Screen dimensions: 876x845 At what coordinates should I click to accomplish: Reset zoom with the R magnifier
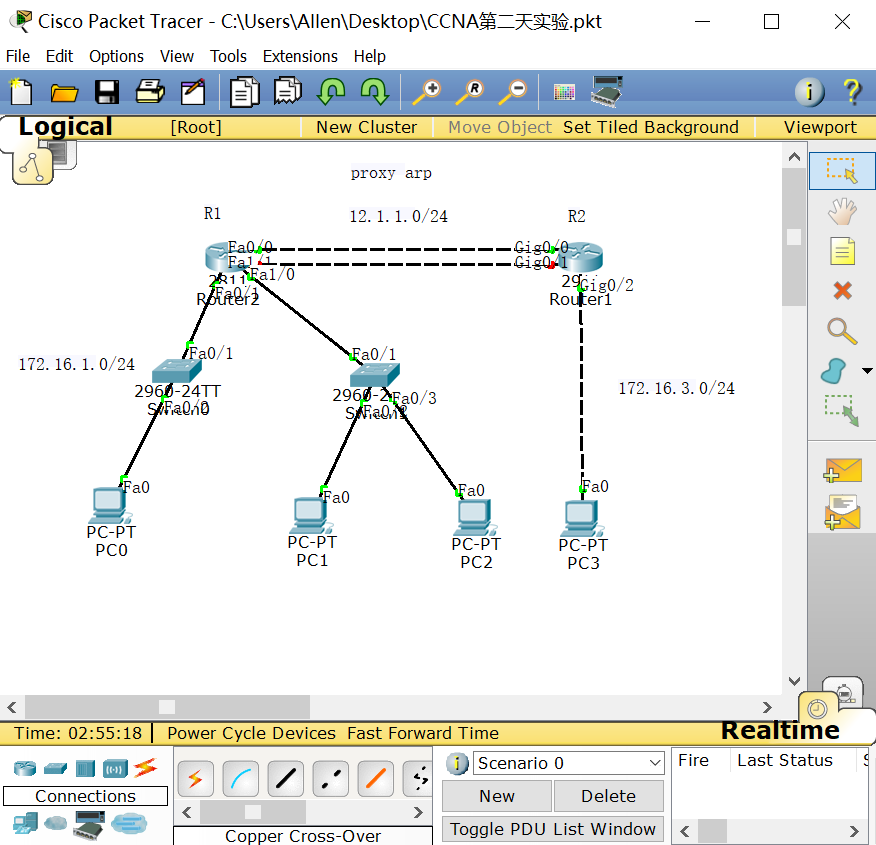pos(469,92)
